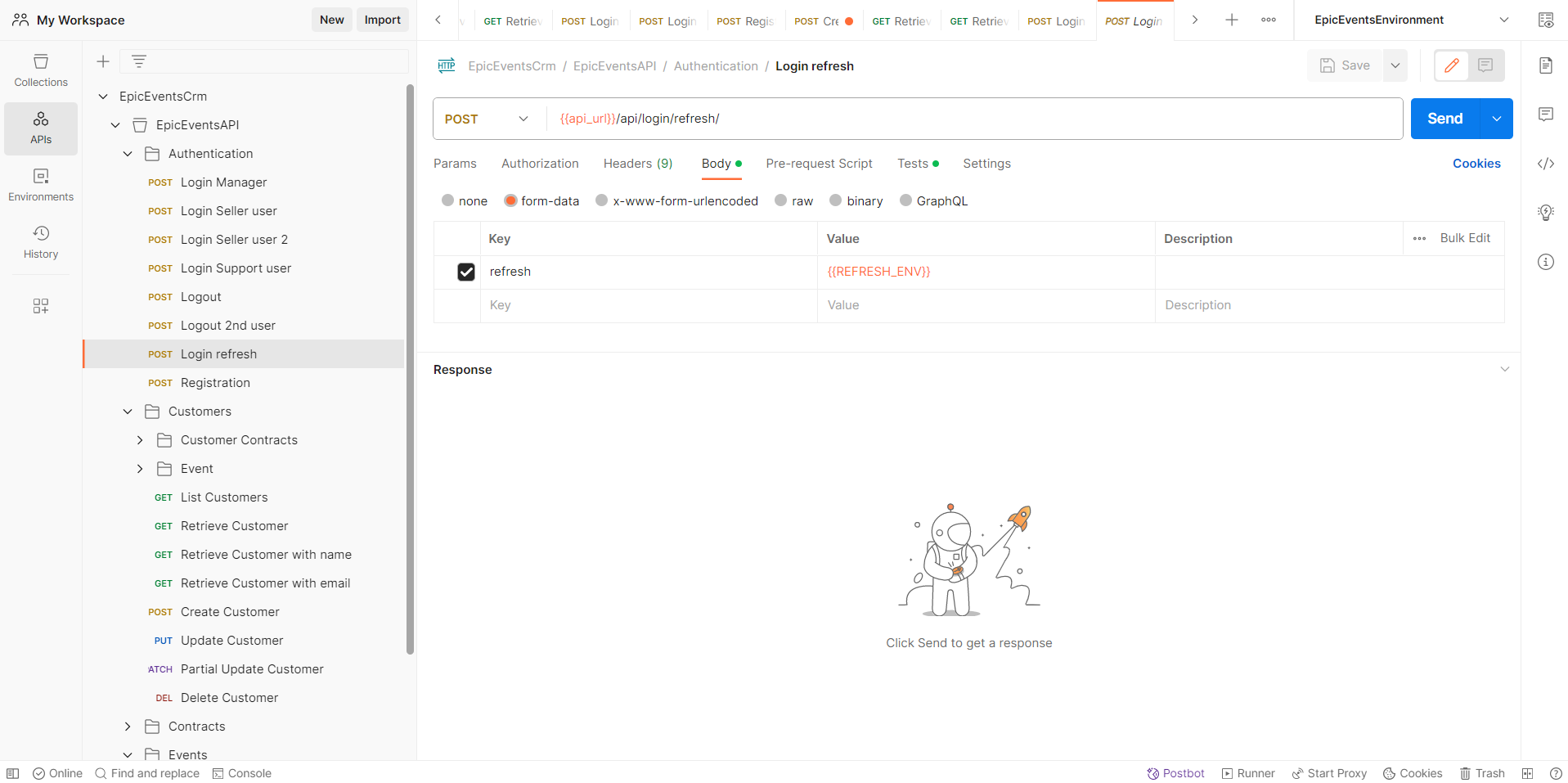Viewport: 1568px width, 783px height.
Task: Switch to the Authorization tab
Action: point(540,164)
